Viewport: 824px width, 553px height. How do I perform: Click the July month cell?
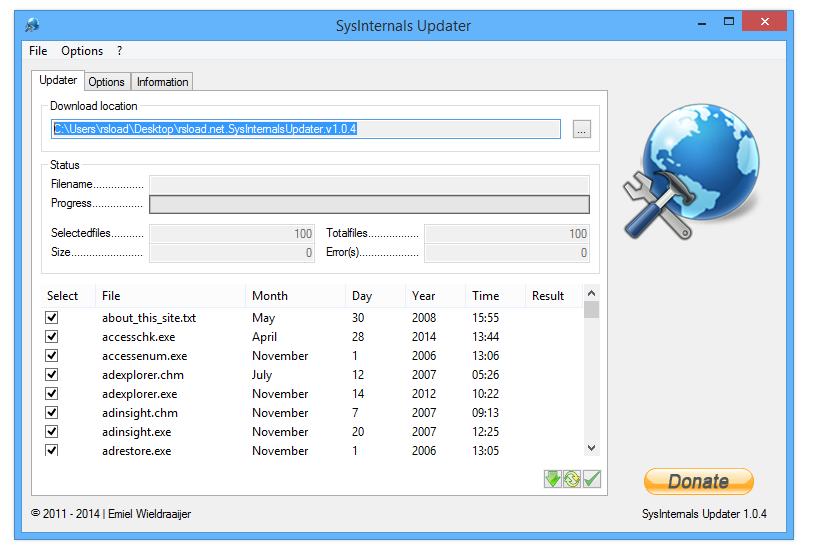click(262, 375)
